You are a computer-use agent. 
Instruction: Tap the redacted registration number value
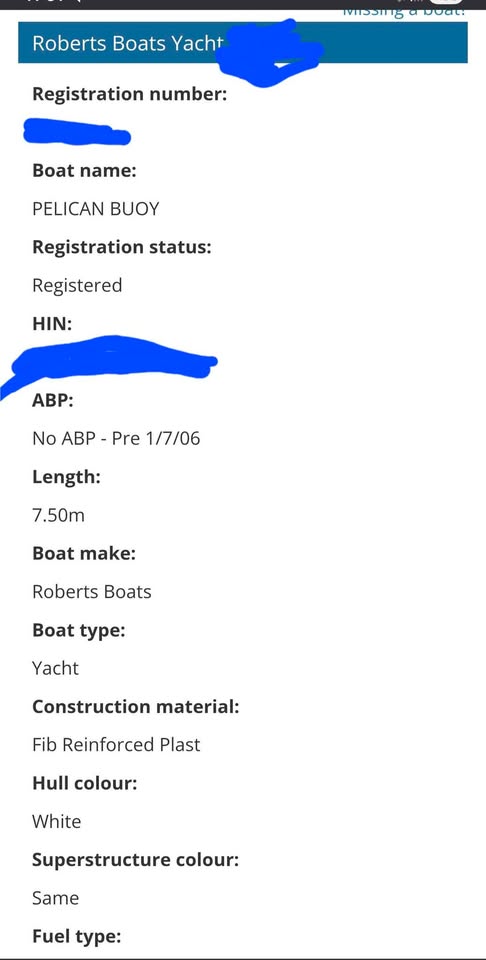77,132
